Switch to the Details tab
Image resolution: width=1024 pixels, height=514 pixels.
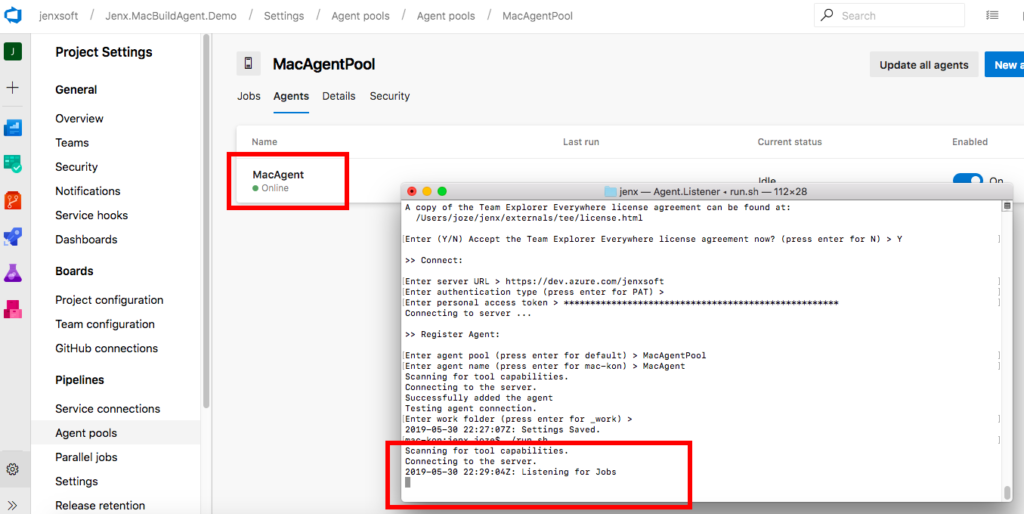[x=339, y=96]
